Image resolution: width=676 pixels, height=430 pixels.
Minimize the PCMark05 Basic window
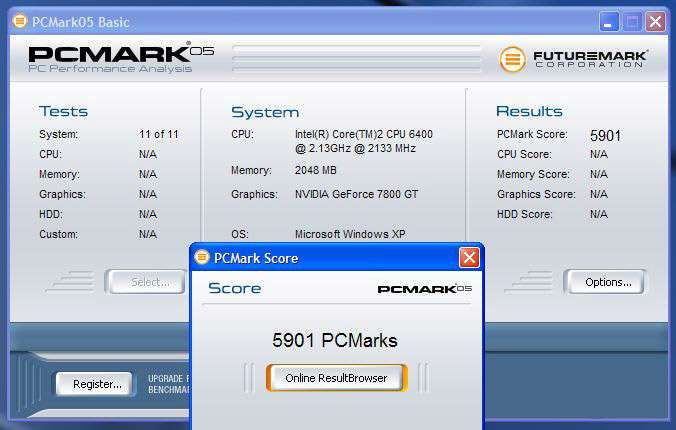(609, 22)
